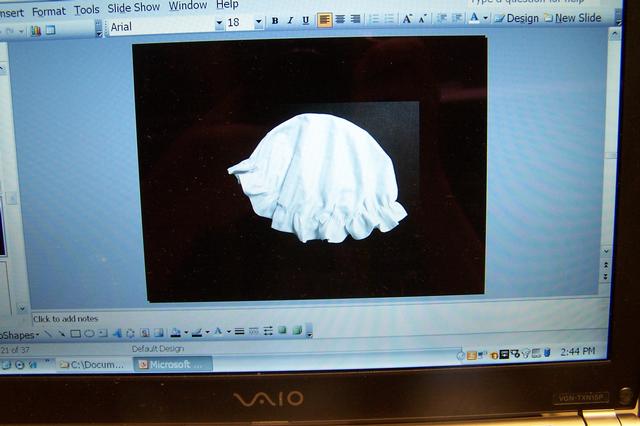Select the Line drawing tool
Image resolution: width=640 pixels, height=426 pixels.
[49, 334]
